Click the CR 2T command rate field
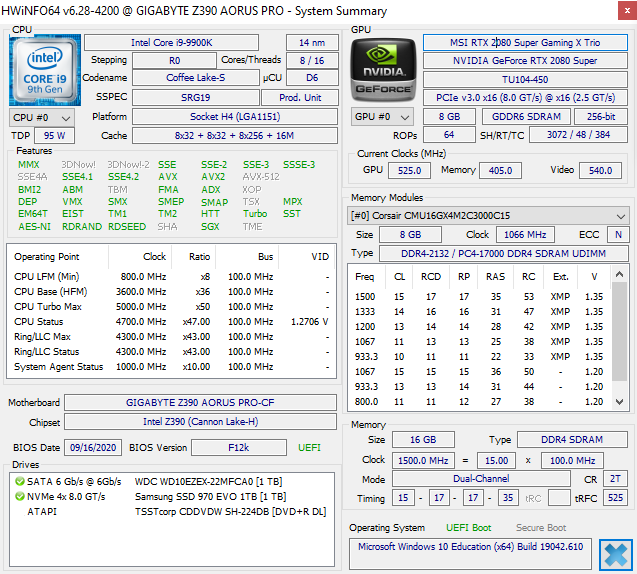 coord(615,479)
